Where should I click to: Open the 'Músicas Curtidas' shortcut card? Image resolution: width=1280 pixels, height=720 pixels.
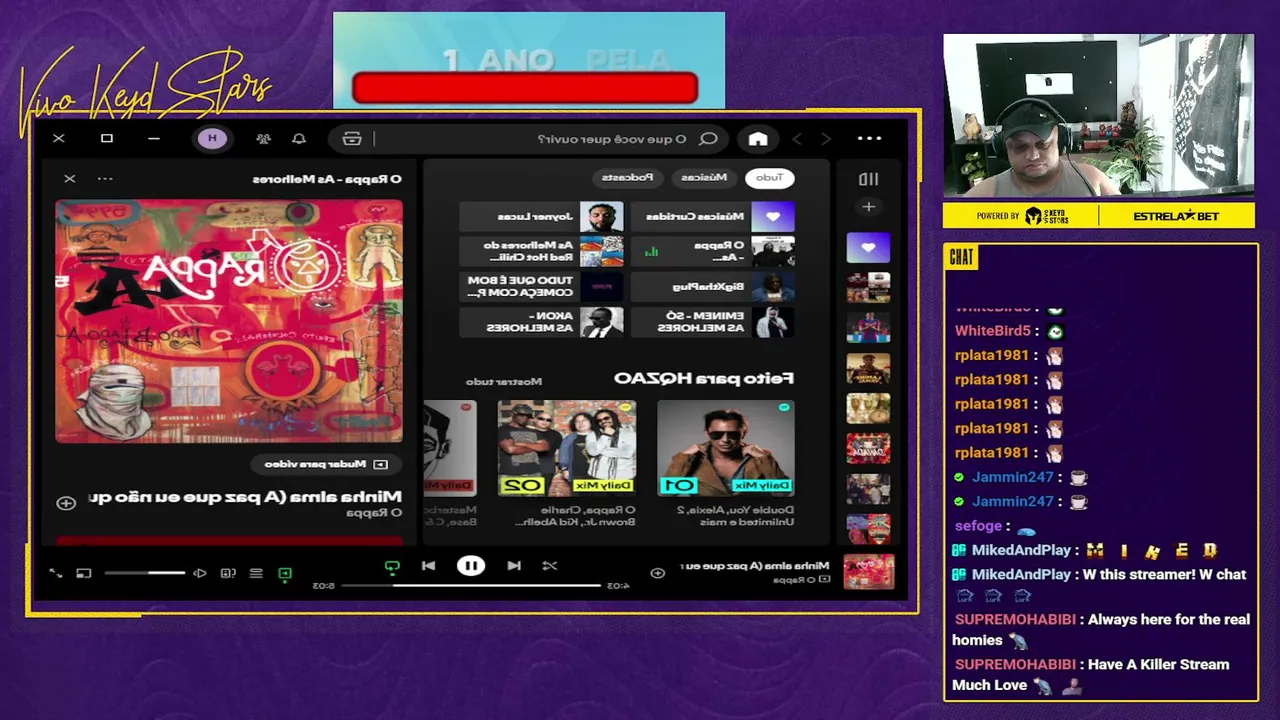pyautogui.click(x=714, y=216)
